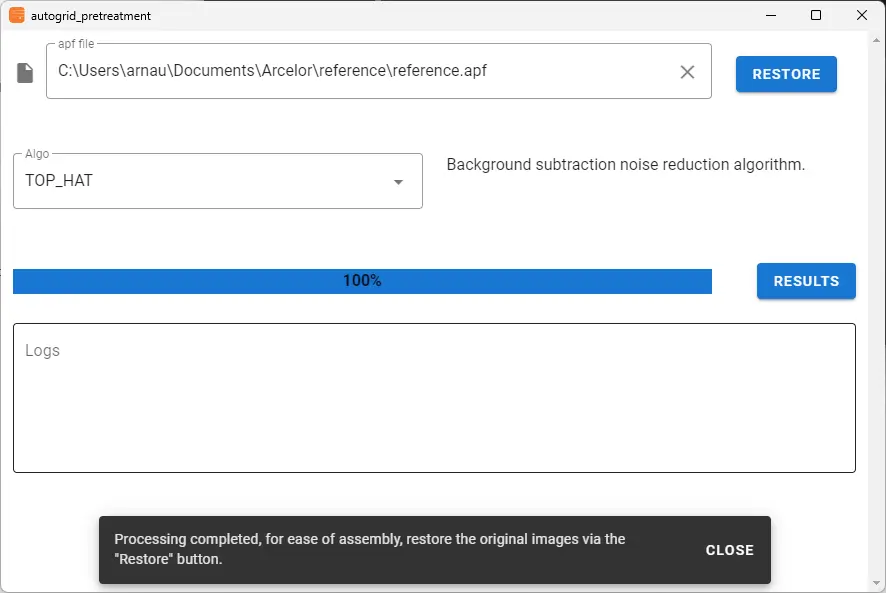The width and height of the screenshot is (886, 593).
Task: Click the 100% progress bar
Action: 362,281
